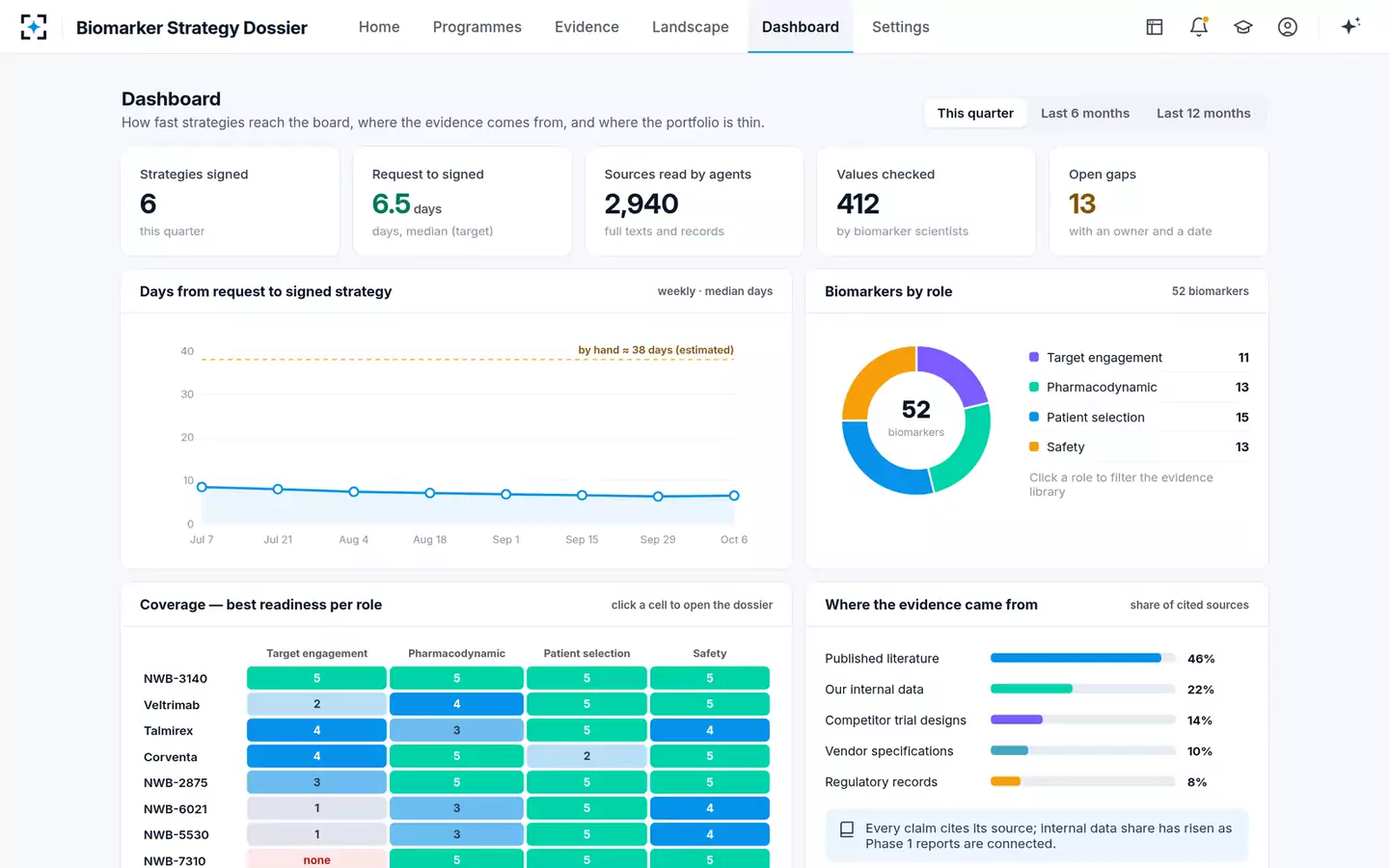Screen dimensions: 1389x868
Task: Click the Request to signed 6.5 days value
Action: (407, 204)
